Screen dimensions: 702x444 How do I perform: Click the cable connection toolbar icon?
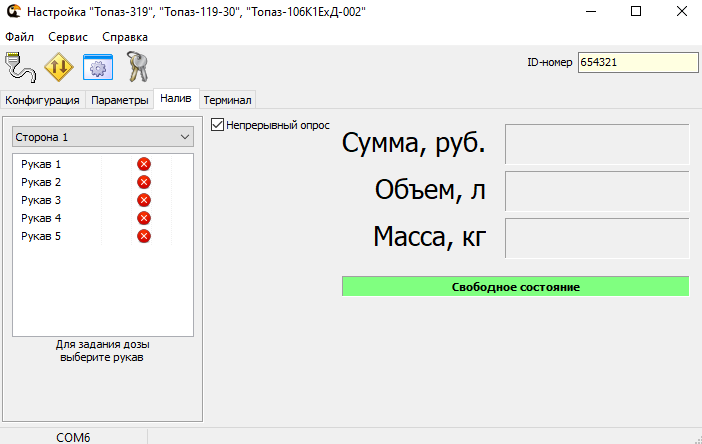tap(21, 67)
